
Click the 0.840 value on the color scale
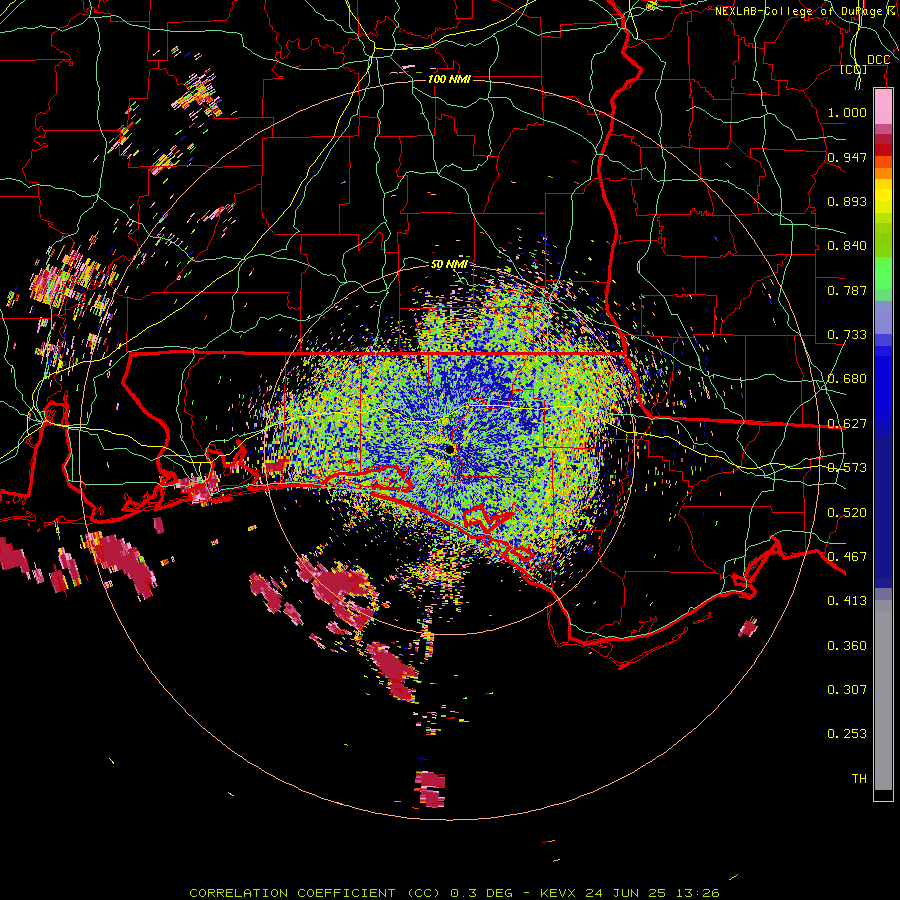pos(847,246)
